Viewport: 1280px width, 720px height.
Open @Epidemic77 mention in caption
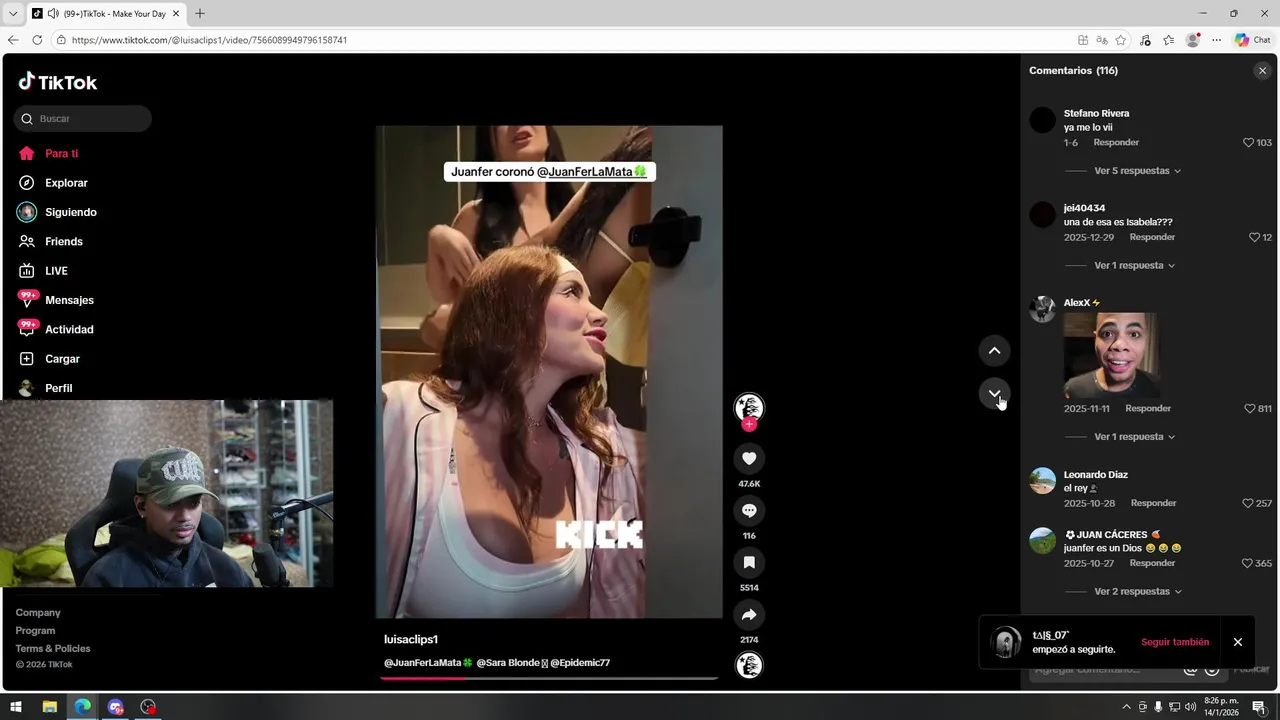coord(580,662)
